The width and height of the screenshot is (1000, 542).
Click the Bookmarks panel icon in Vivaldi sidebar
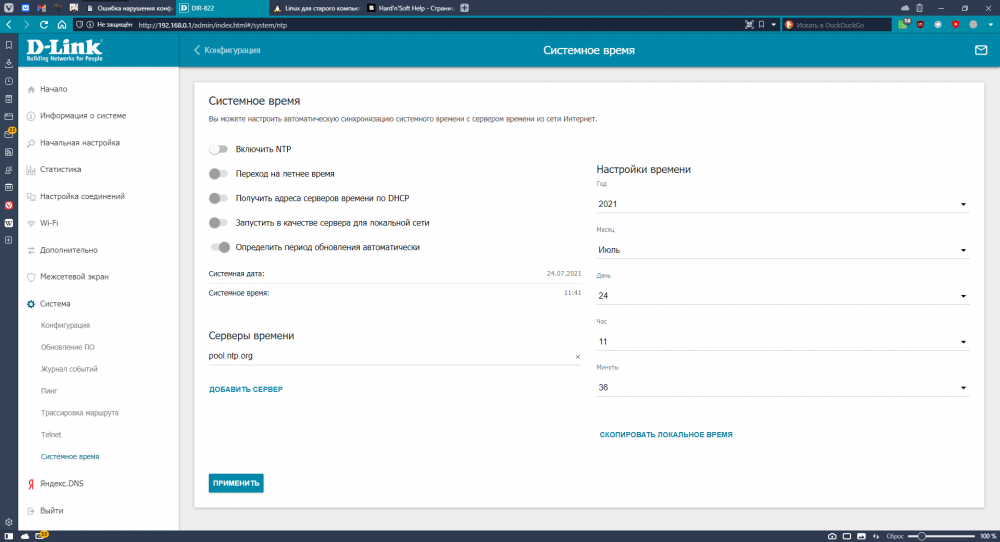pyautogui.click(x=9, y=45)
